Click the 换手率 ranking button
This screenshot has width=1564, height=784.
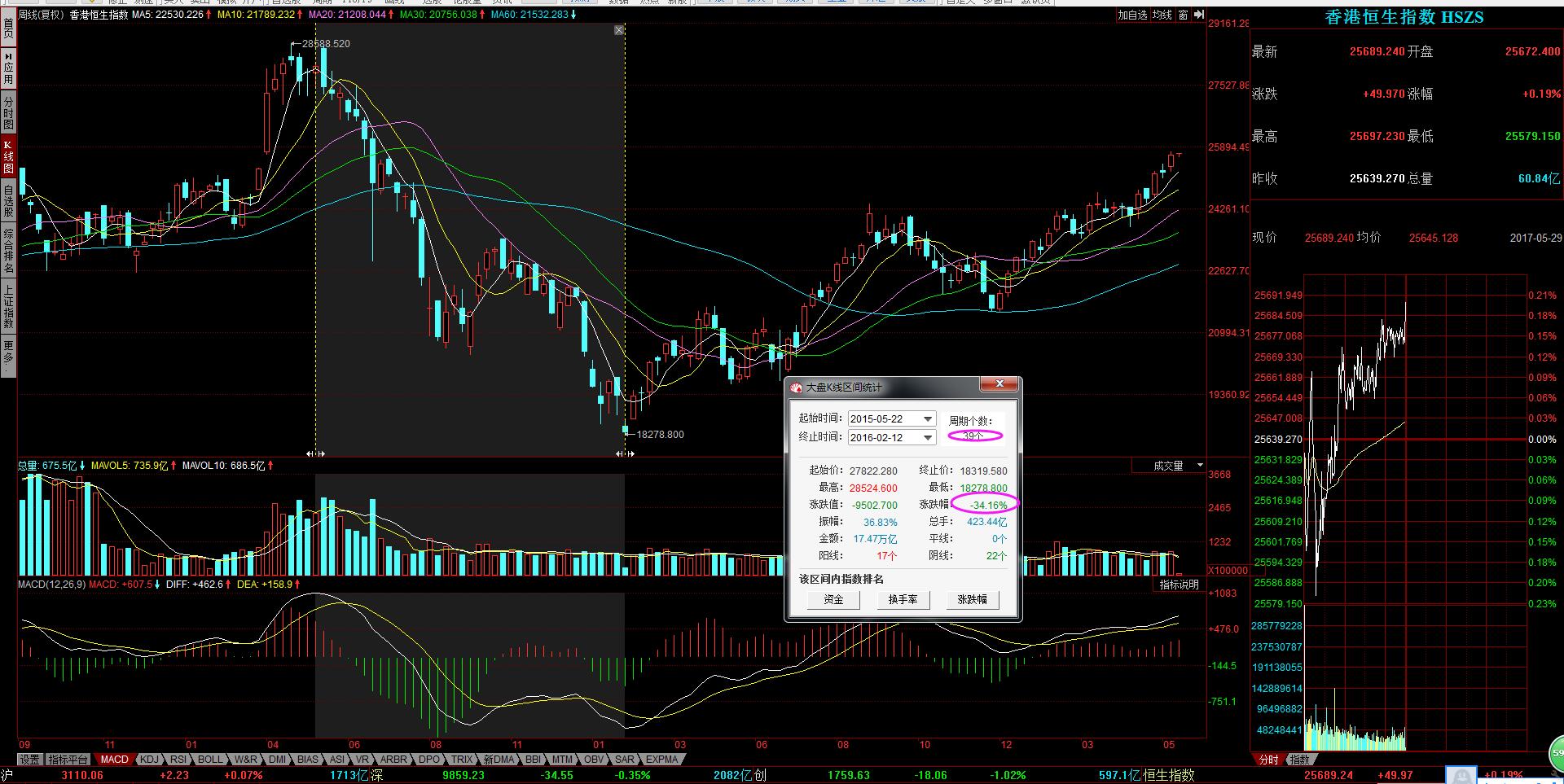tap(903, 599)
